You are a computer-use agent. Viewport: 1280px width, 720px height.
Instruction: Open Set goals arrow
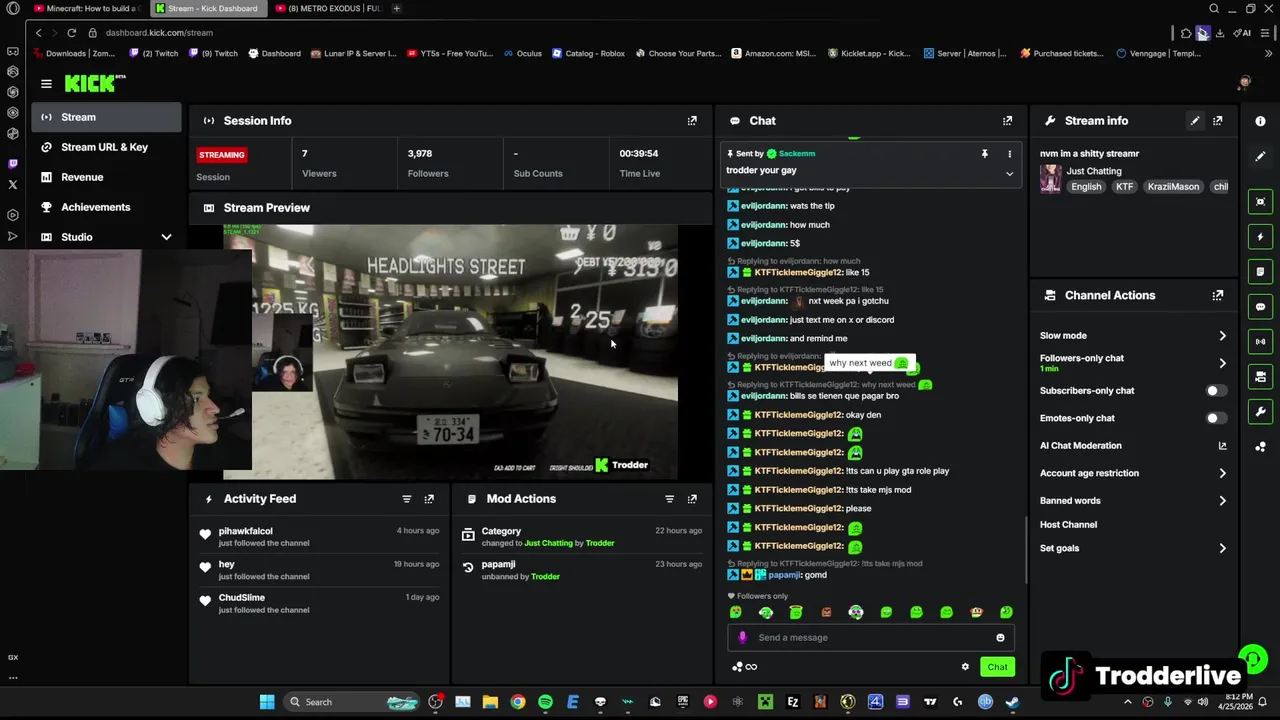click(1222, 548)
